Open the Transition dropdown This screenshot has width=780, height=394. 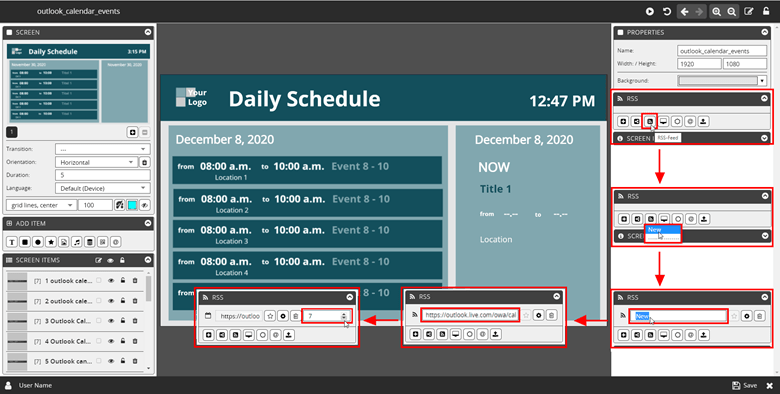(x=102, y=149)
